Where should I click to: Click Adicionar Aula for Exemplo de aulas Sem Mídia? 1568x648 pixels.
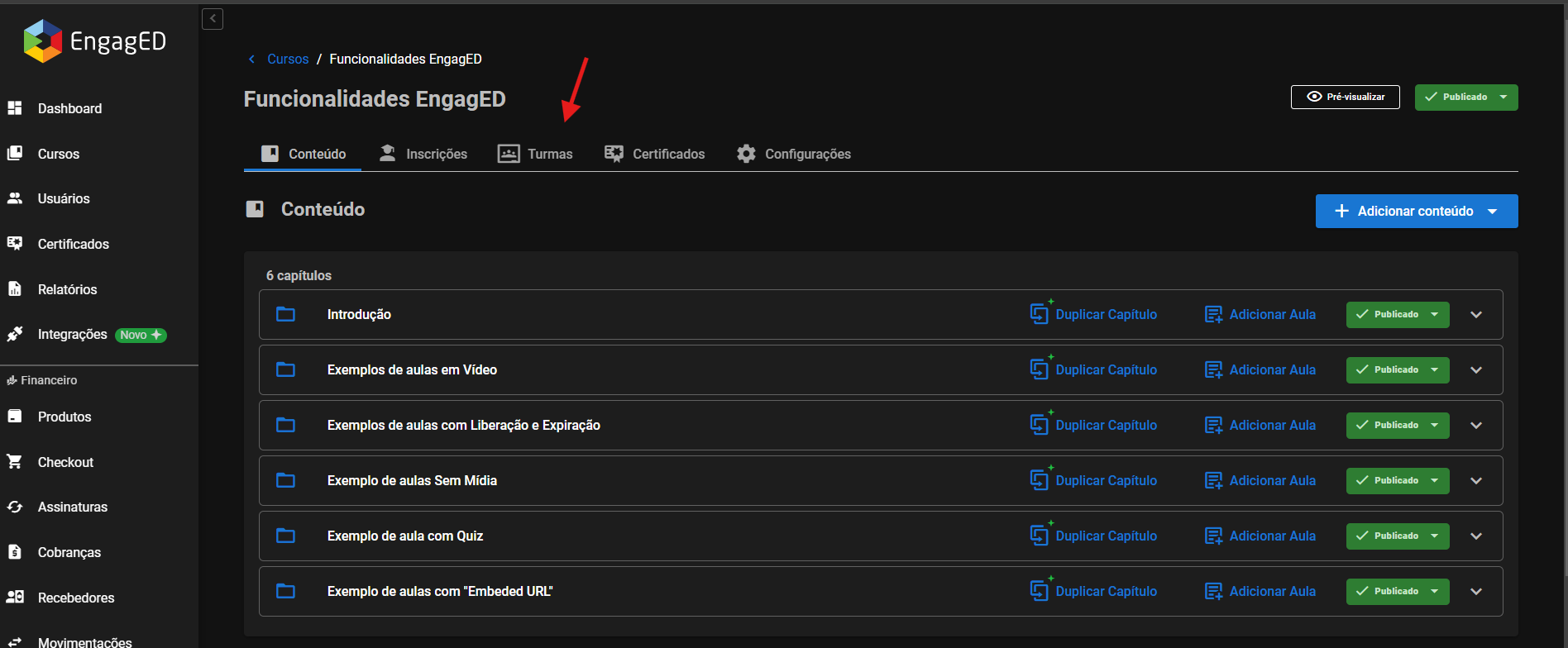click(x=1260, y=480)
